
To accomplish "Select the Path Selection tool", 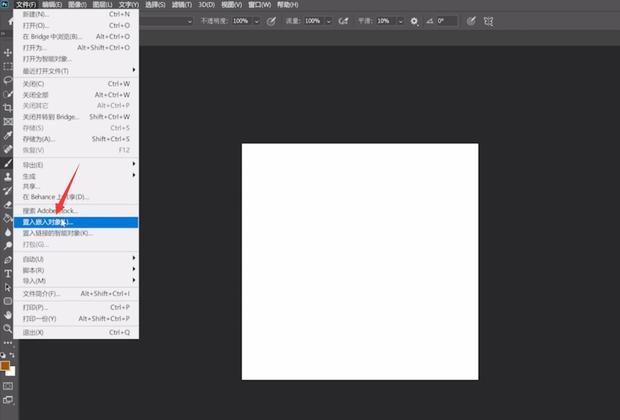I will [x=8, y=288].
